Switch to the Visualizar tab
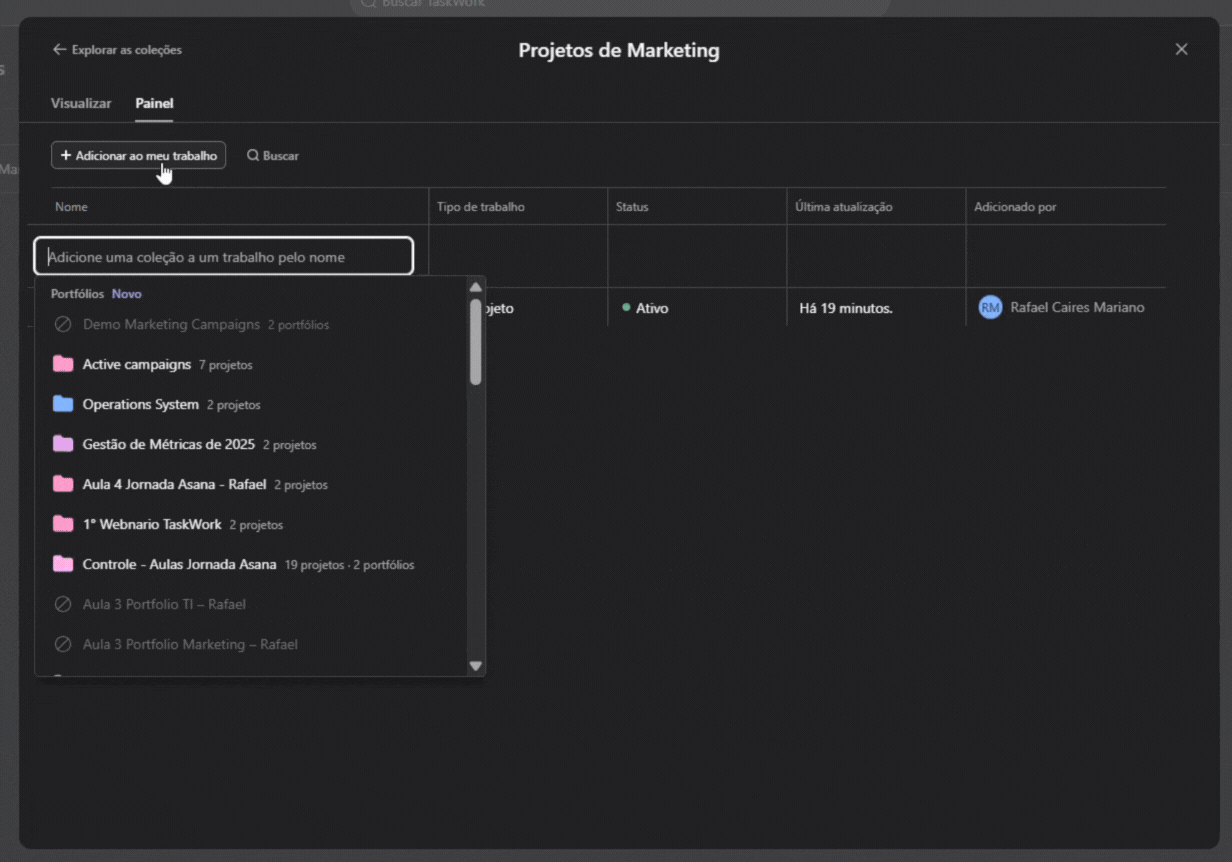Image resolution: width=1232 pixels, height=862 pixels. [81, 103]
